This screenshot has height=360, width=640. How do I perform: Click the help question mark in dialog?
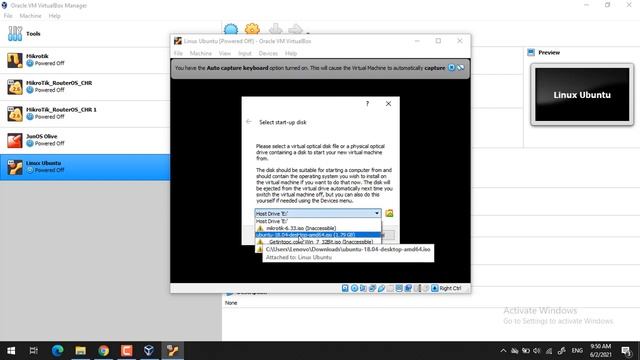click(x=367, y=104)
